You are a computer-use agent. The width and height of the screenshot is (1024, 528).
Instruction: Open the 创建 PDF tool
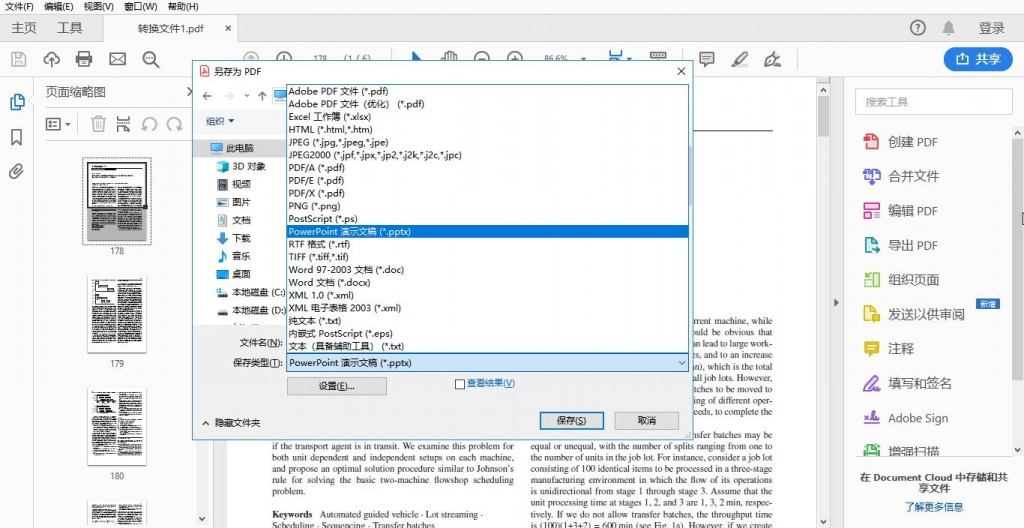point(900,142)
